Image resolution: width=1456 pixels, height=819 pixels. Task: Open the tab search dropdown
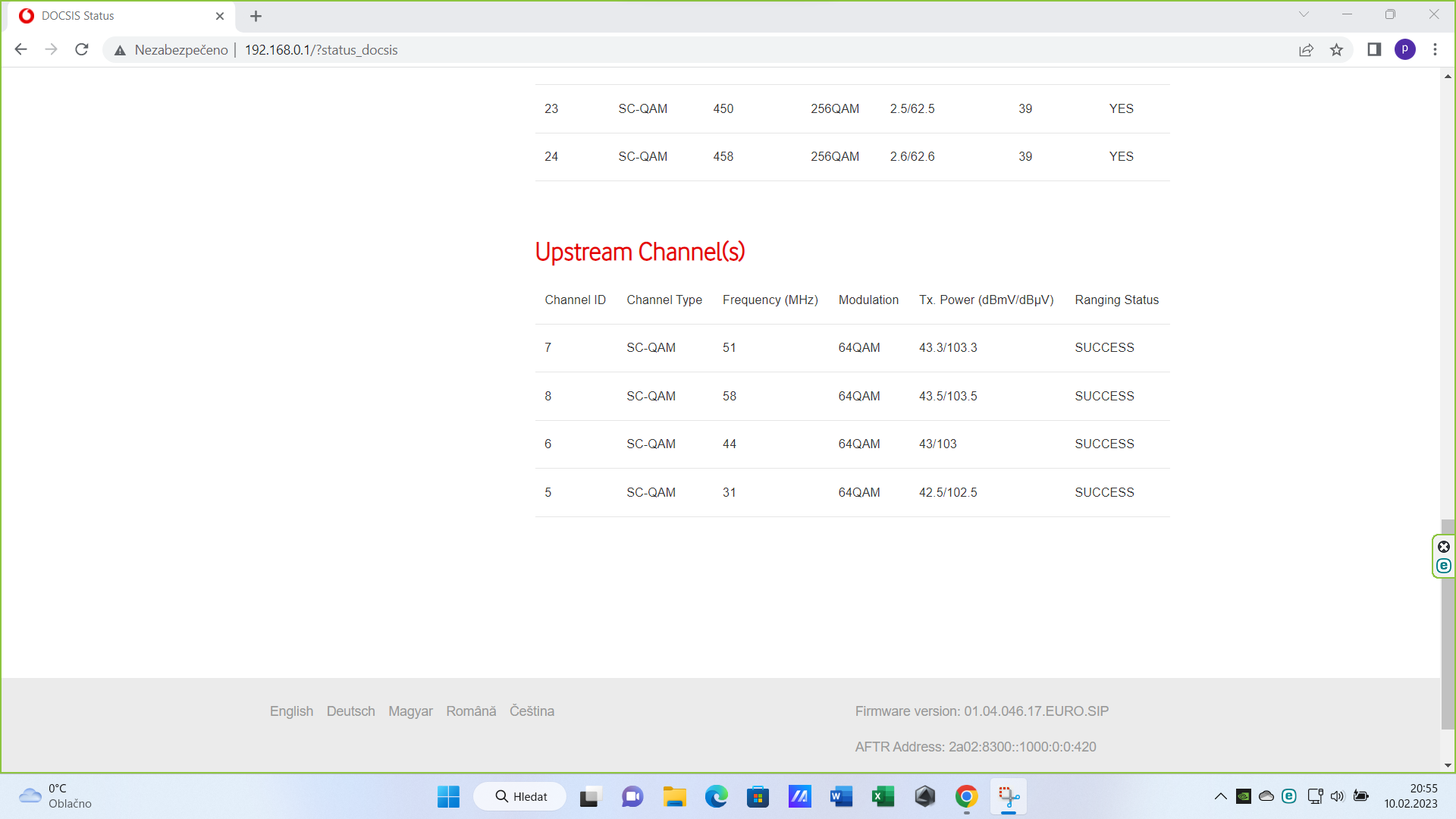pyautogui.click(x=1304, y=14)
